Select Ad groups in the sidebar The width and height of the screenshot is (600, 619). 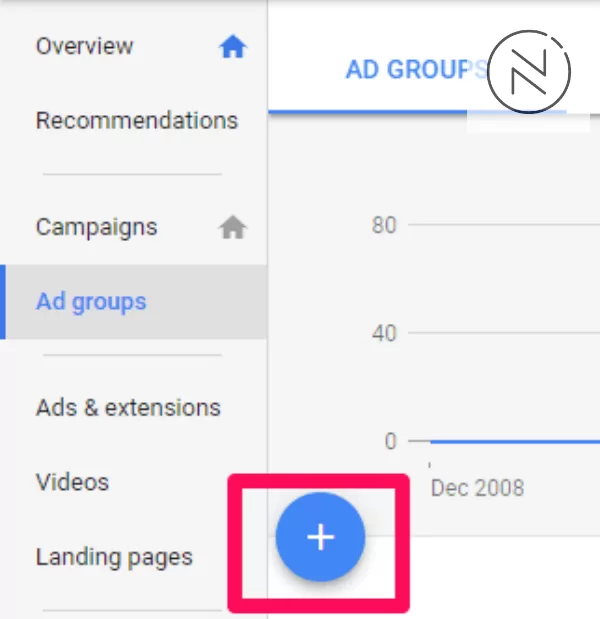[x=91, y=302]
